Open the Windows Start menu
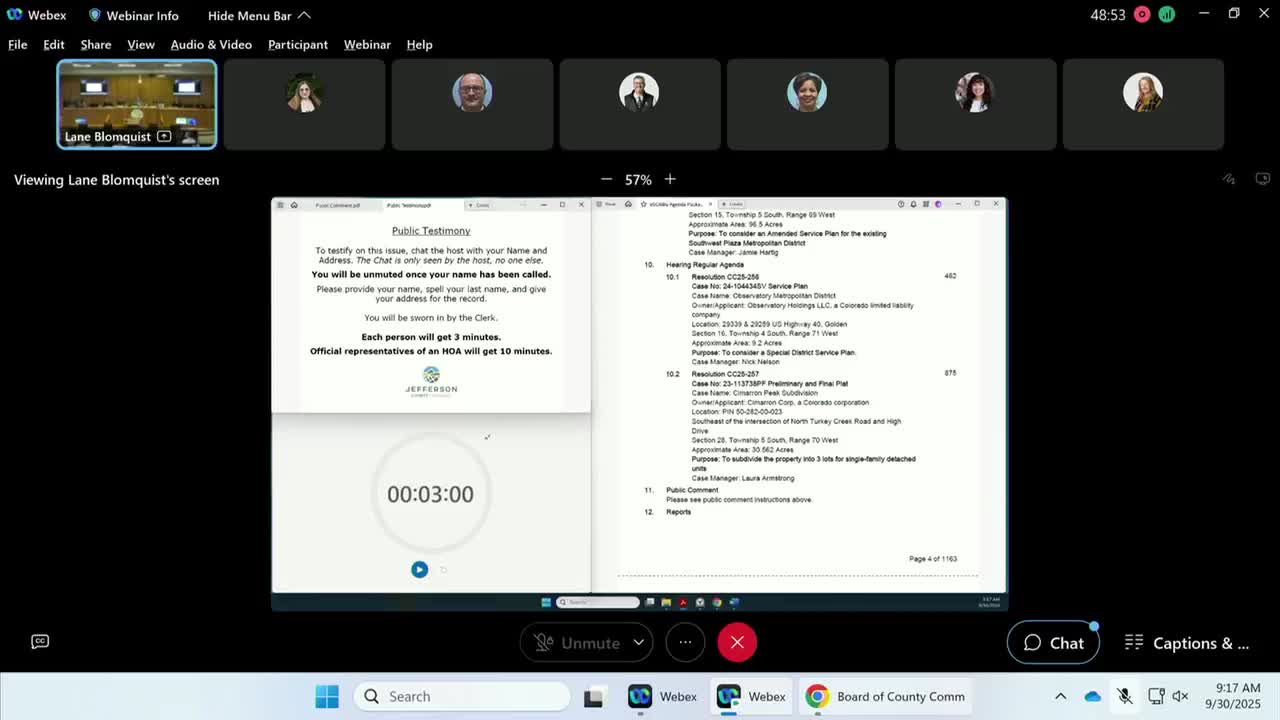Image resolution: width=1280 pixels, height=720 pixels. point(327,697)
